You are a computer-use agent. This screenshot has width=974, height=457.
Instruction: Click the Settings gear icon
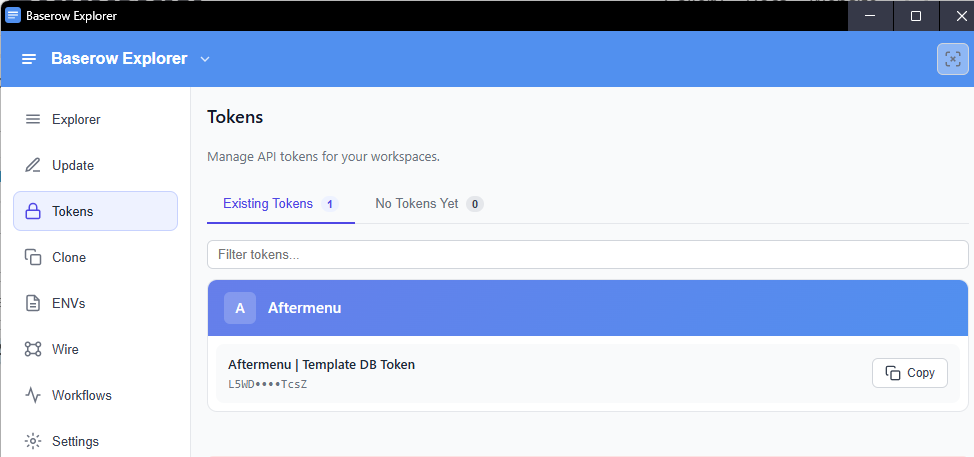point(33,441)
